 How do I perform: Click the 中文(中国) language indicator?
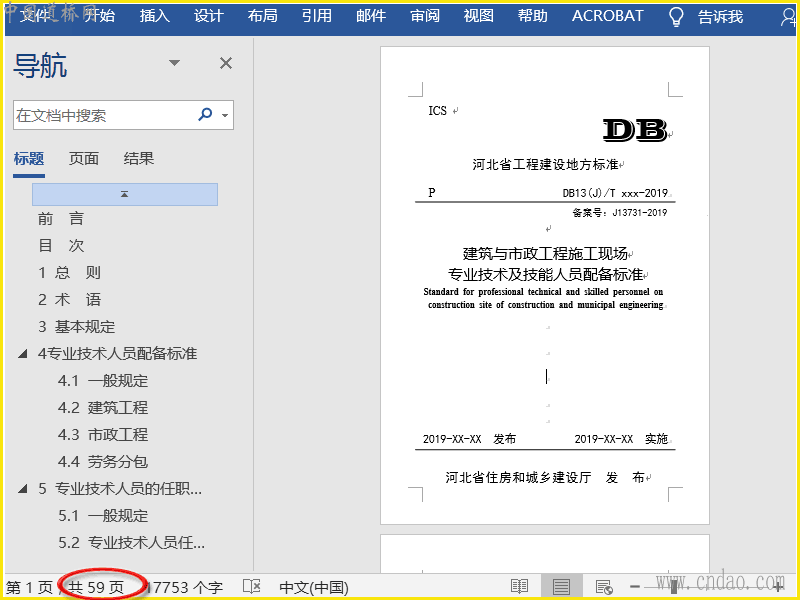point(314,587)
